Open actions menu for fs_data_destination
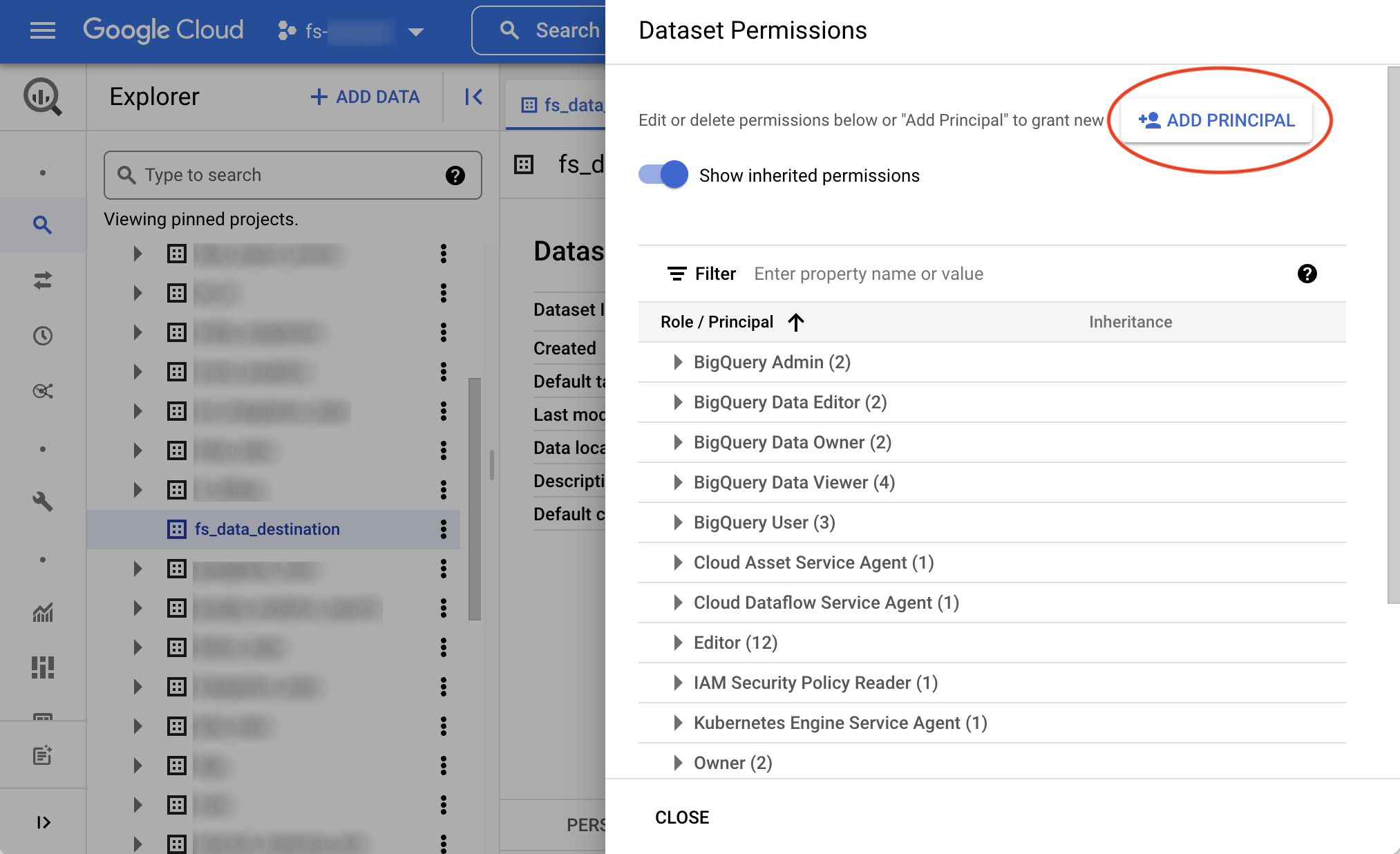1400x854 pixels. pyautogui.click(x=444, y=529)
